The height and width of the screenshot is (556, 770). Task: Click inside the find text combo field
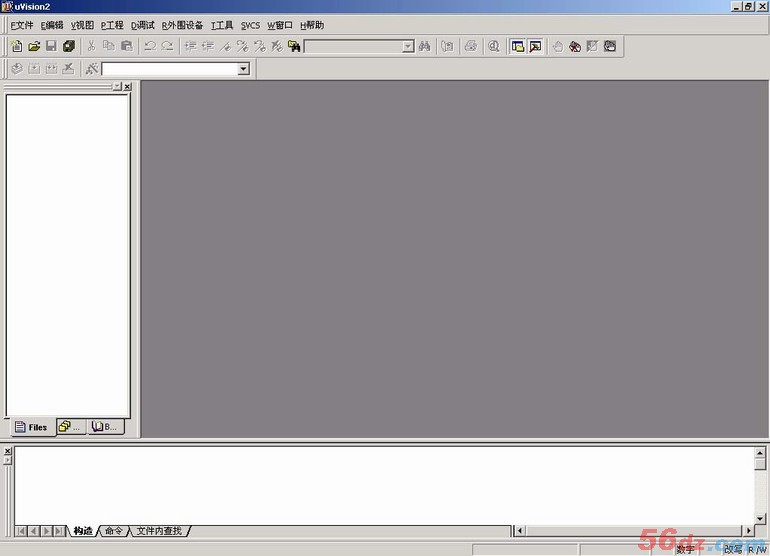pos(354,47)
